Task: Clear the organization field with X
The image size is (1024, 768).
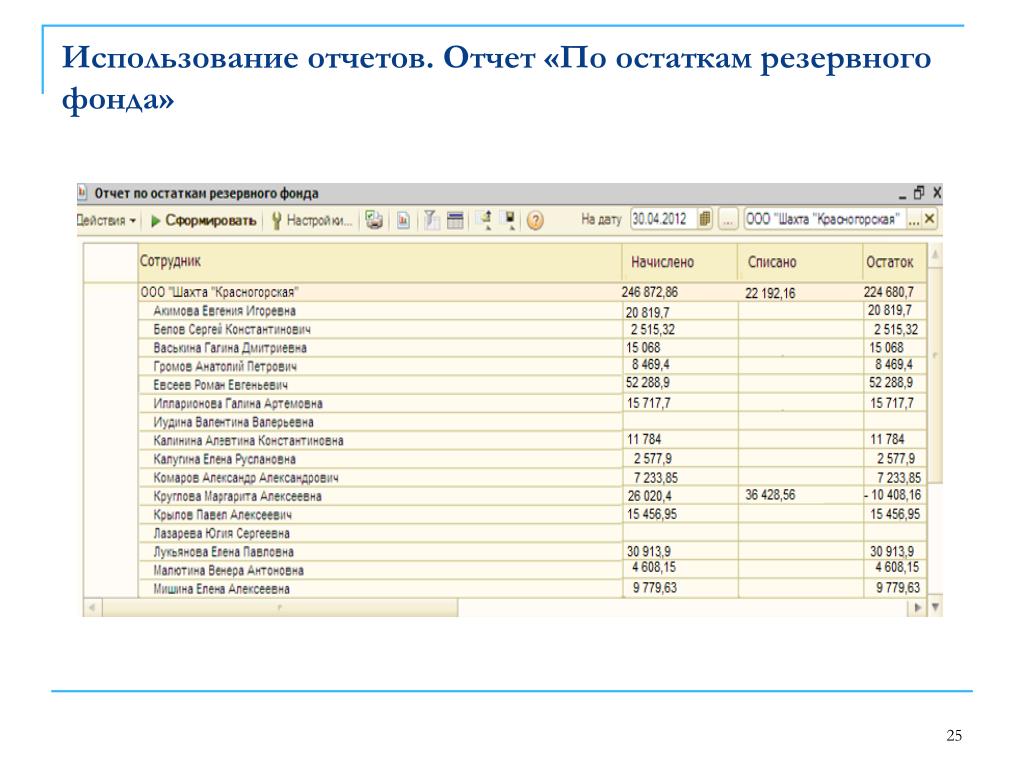Action: [930, 219]
